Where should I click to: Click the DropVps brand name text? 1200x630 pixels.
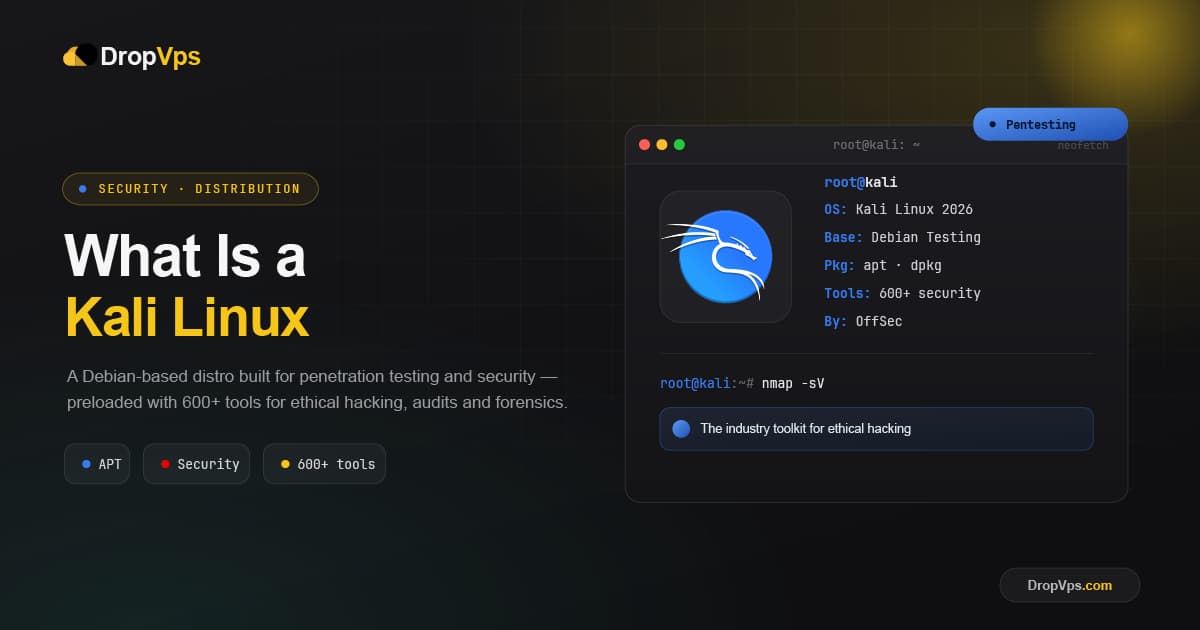tap(151, 57)
